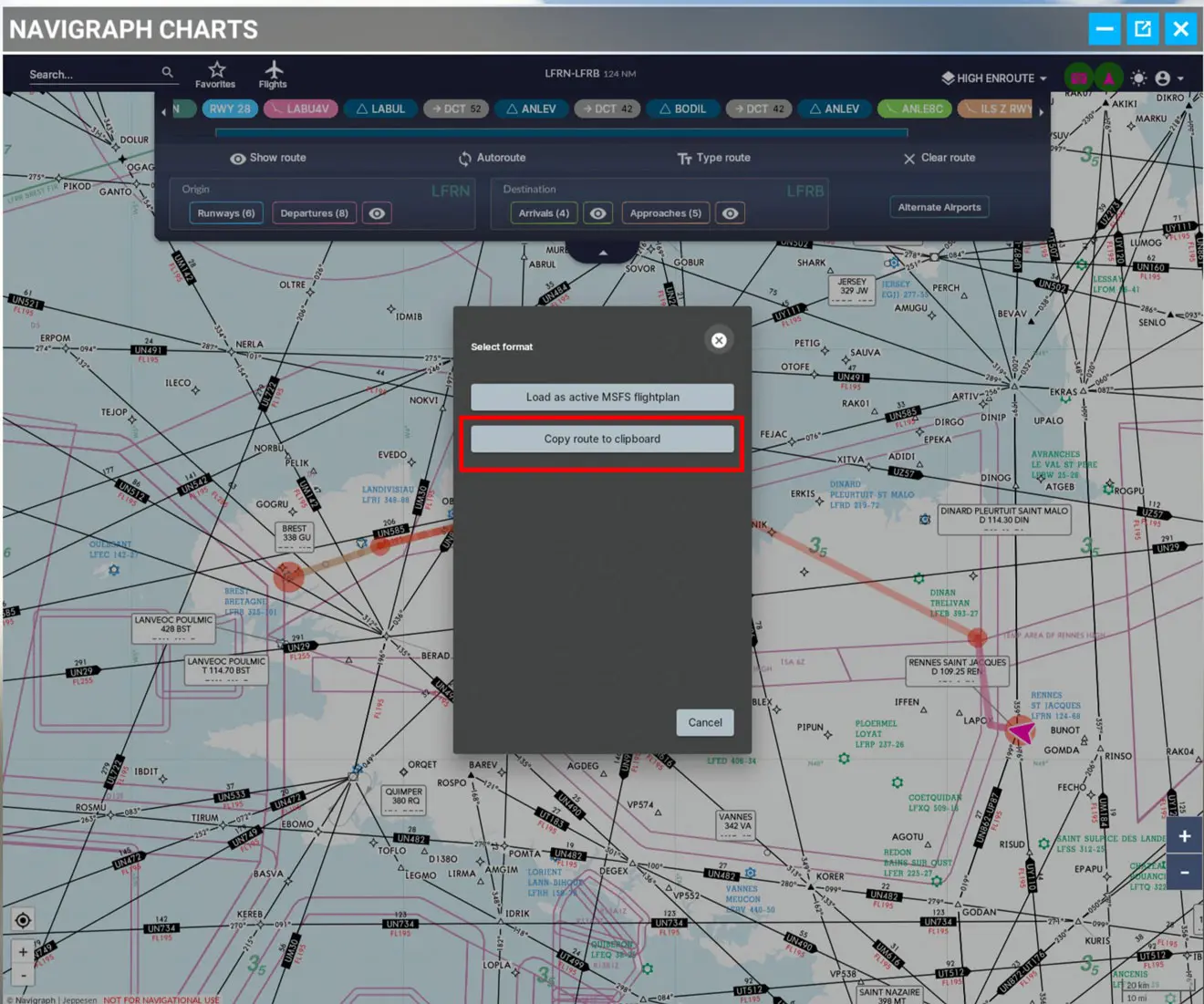Select the LABUL waypoint chip
The image size is (1204, 1004).
click(x=380, y=109)
